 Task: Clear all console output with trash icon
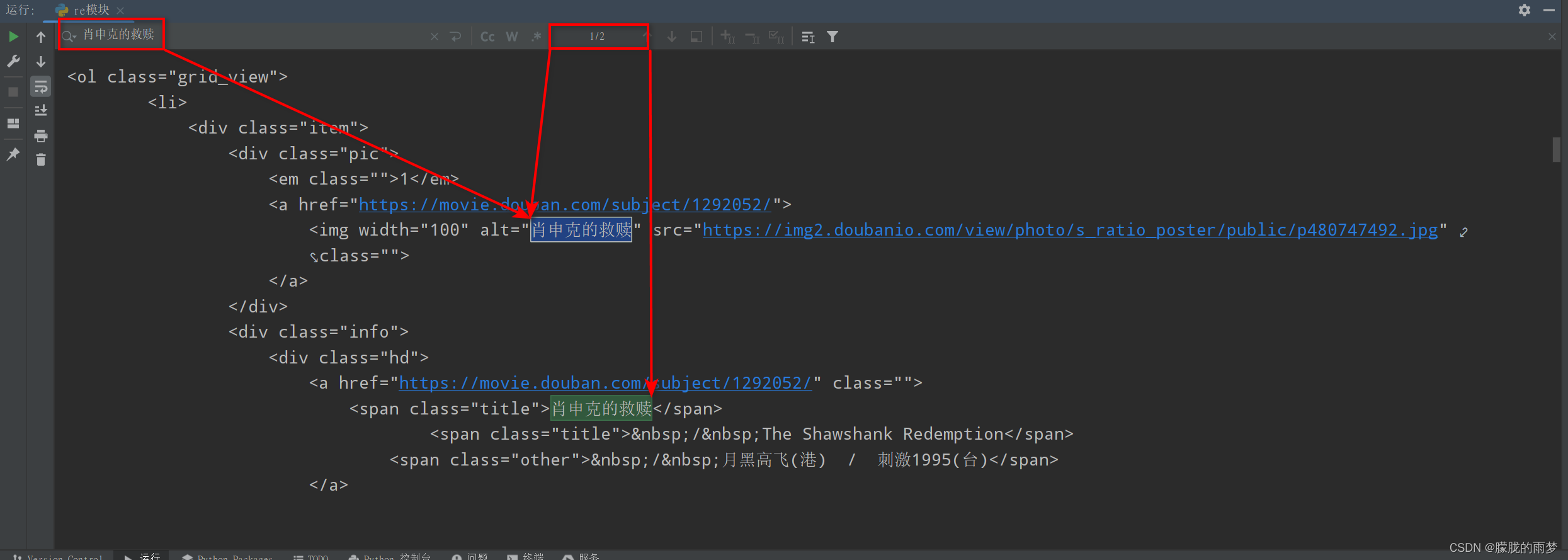pyautogui.click(x=41, y=159)
